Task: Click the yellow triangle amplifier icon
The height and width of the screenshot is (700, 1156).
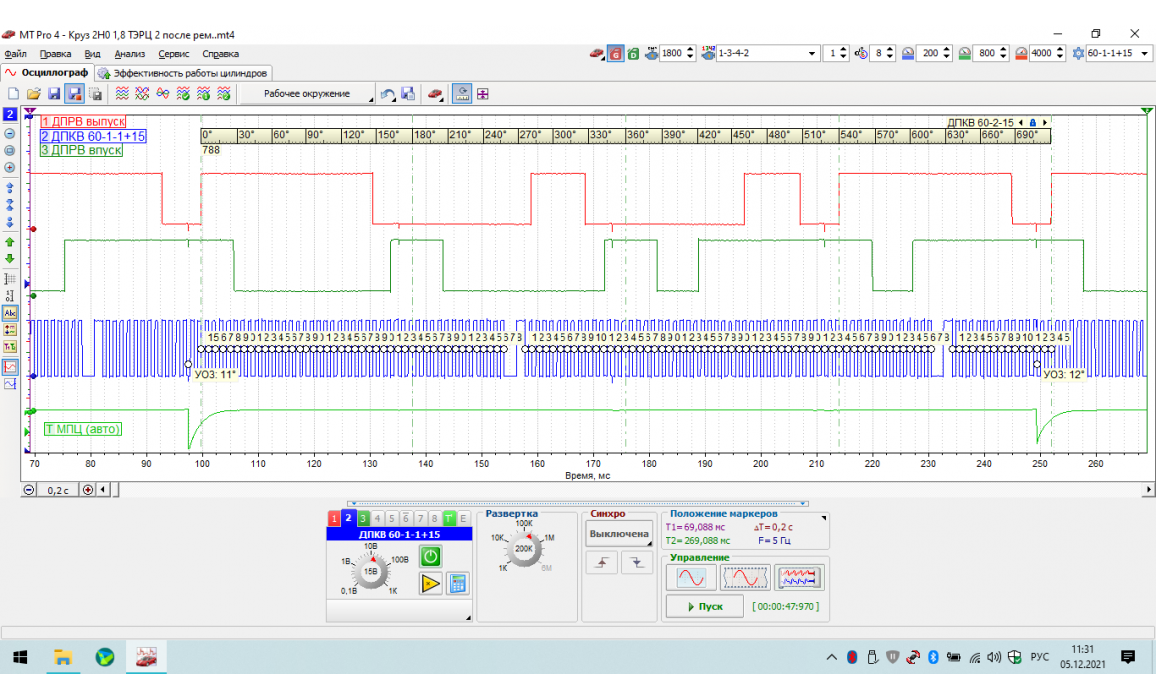Action: click(430, 584)
